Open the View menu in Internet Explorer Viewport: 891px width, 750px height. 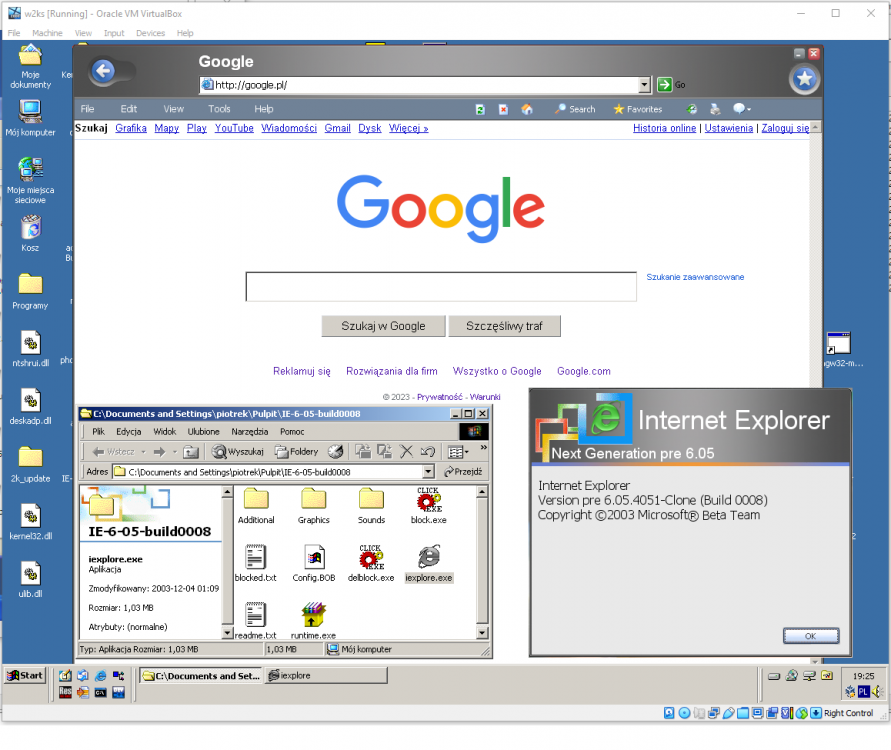coord(173,109)
